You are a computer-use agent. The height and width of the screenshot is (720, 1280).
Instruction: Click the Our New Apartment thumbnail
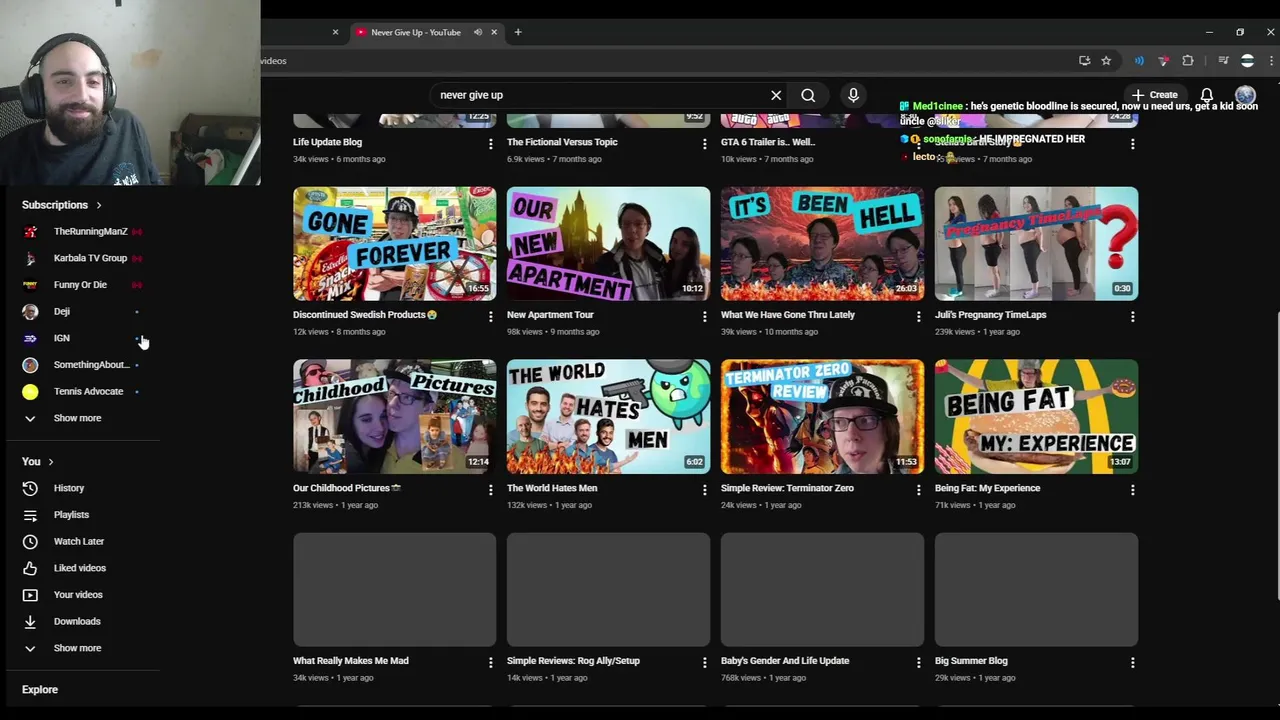click(608, 243)
